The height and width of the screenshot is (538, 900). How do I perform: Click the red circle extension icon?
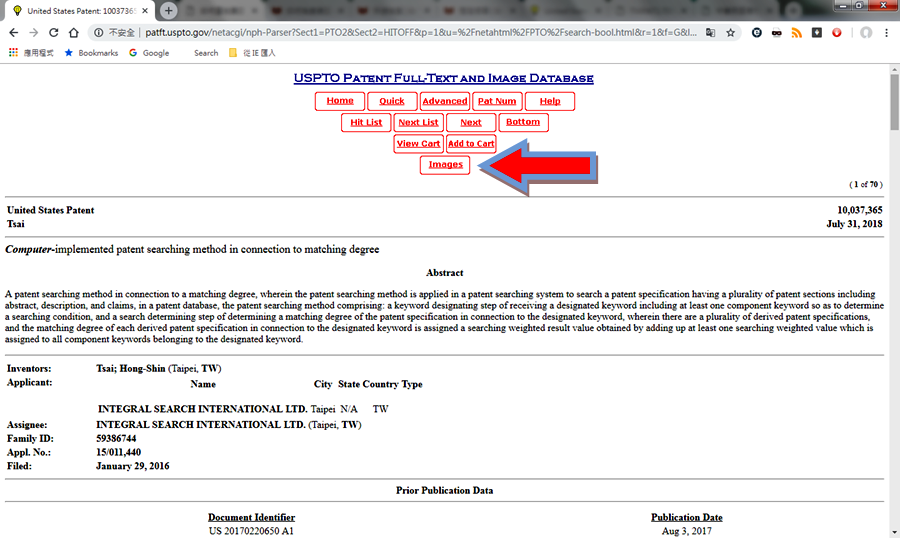click(837, 33)
